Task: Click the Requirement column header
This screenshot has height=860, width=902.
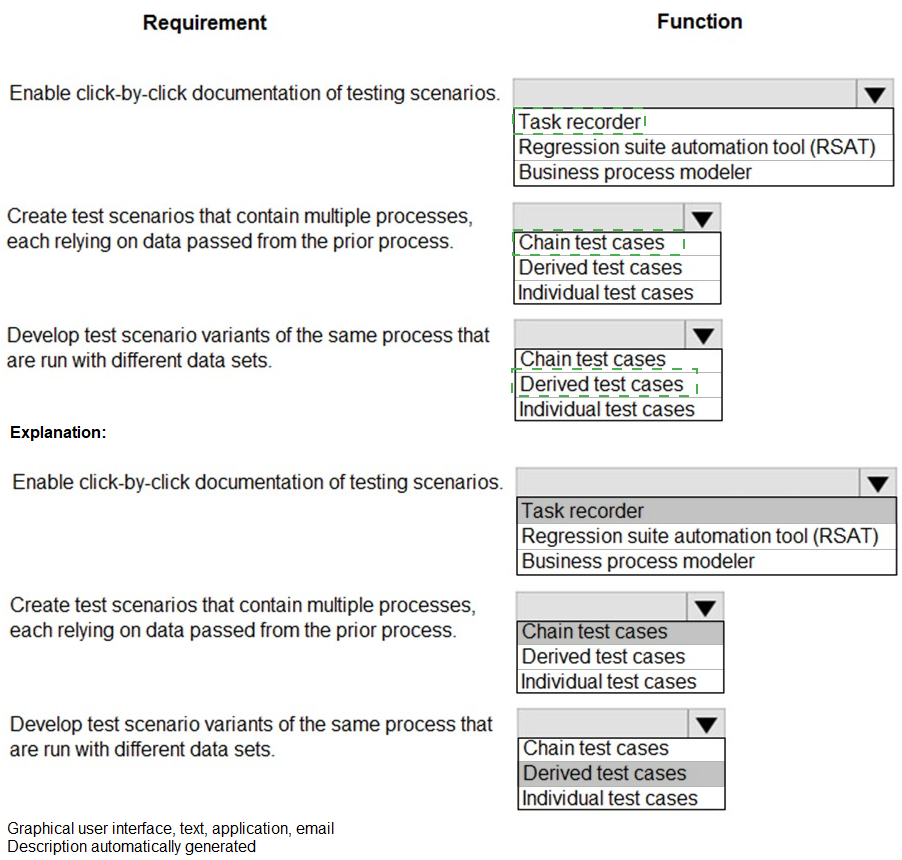Action: pyautogui.click(x=205, y=22)
